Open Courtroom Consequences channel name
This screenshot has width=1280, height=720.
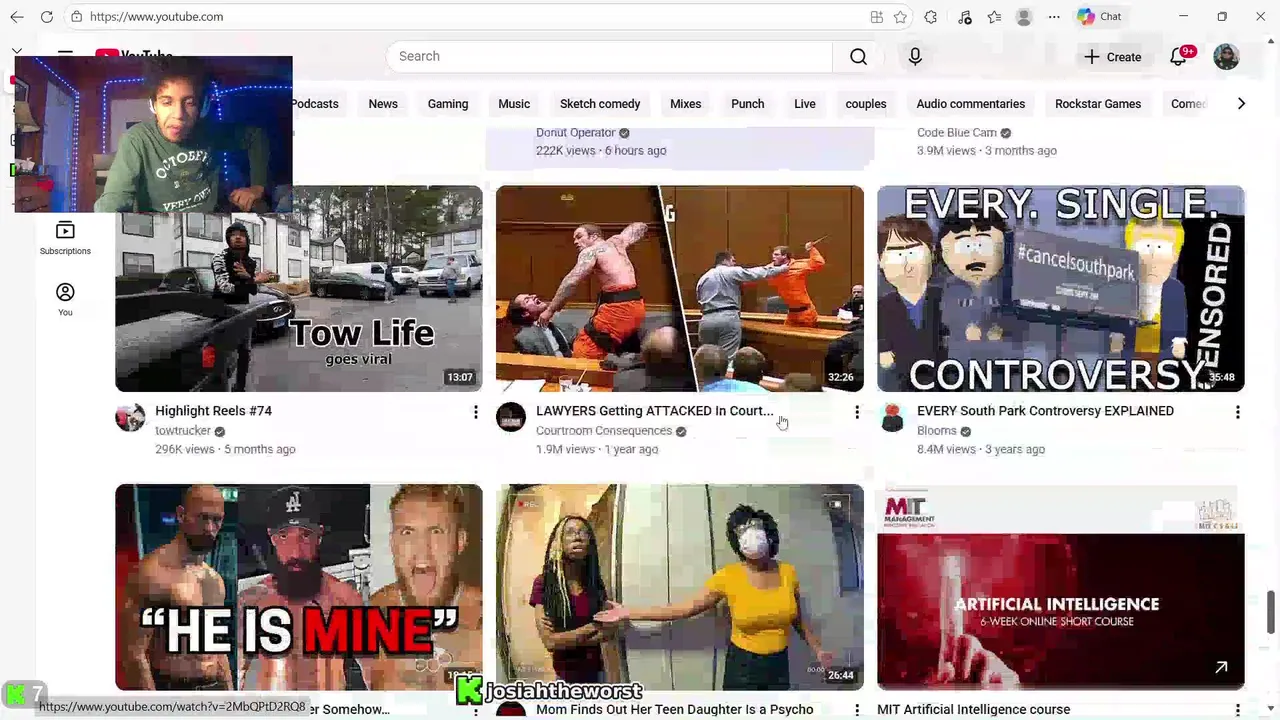coord(604,431)
